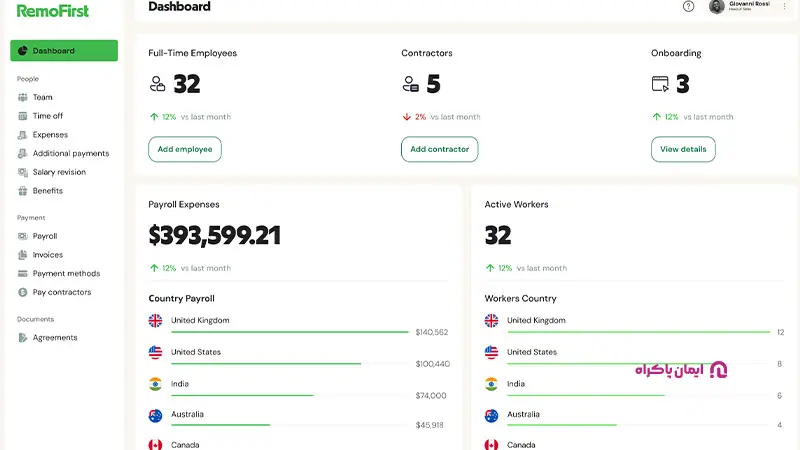Click the Team icon in sidebar

point(23,97)
